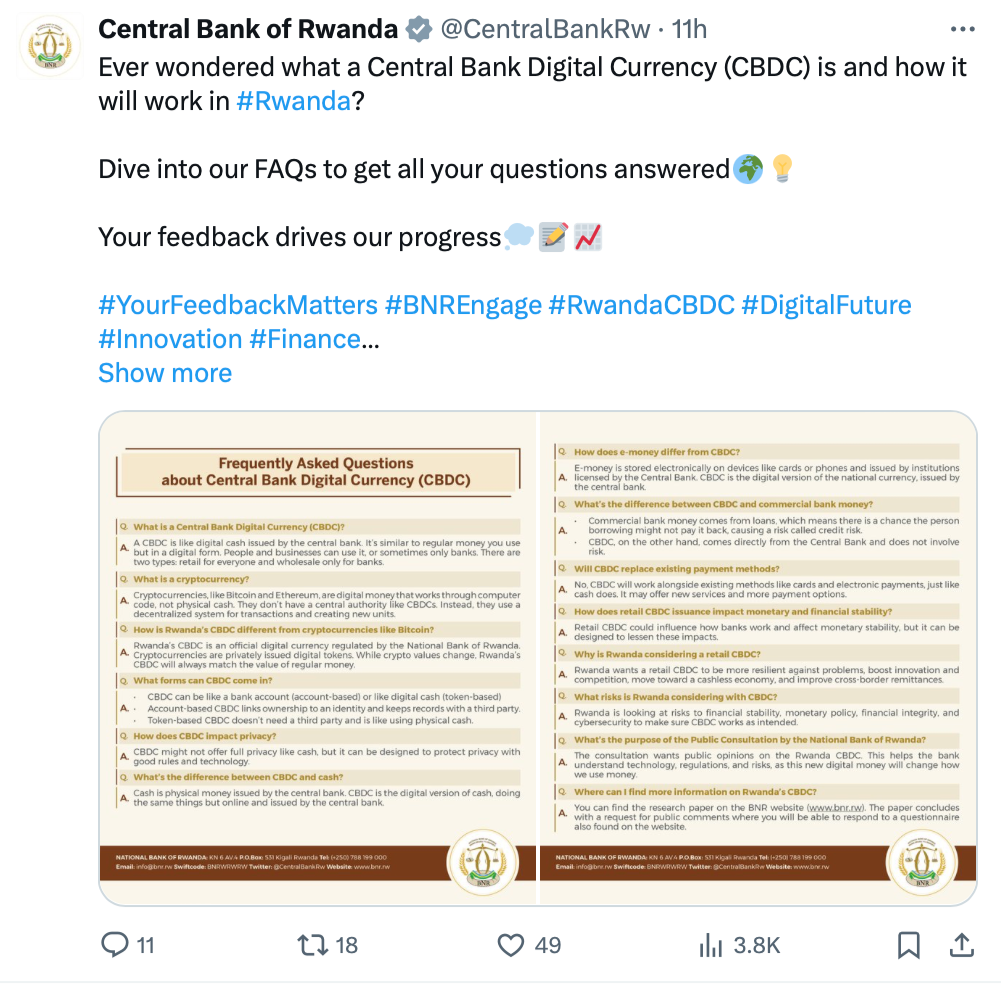1001x987 pixels.
Task: Open the #RwandaCBDC hashtag
Action: tap(642, 305)
